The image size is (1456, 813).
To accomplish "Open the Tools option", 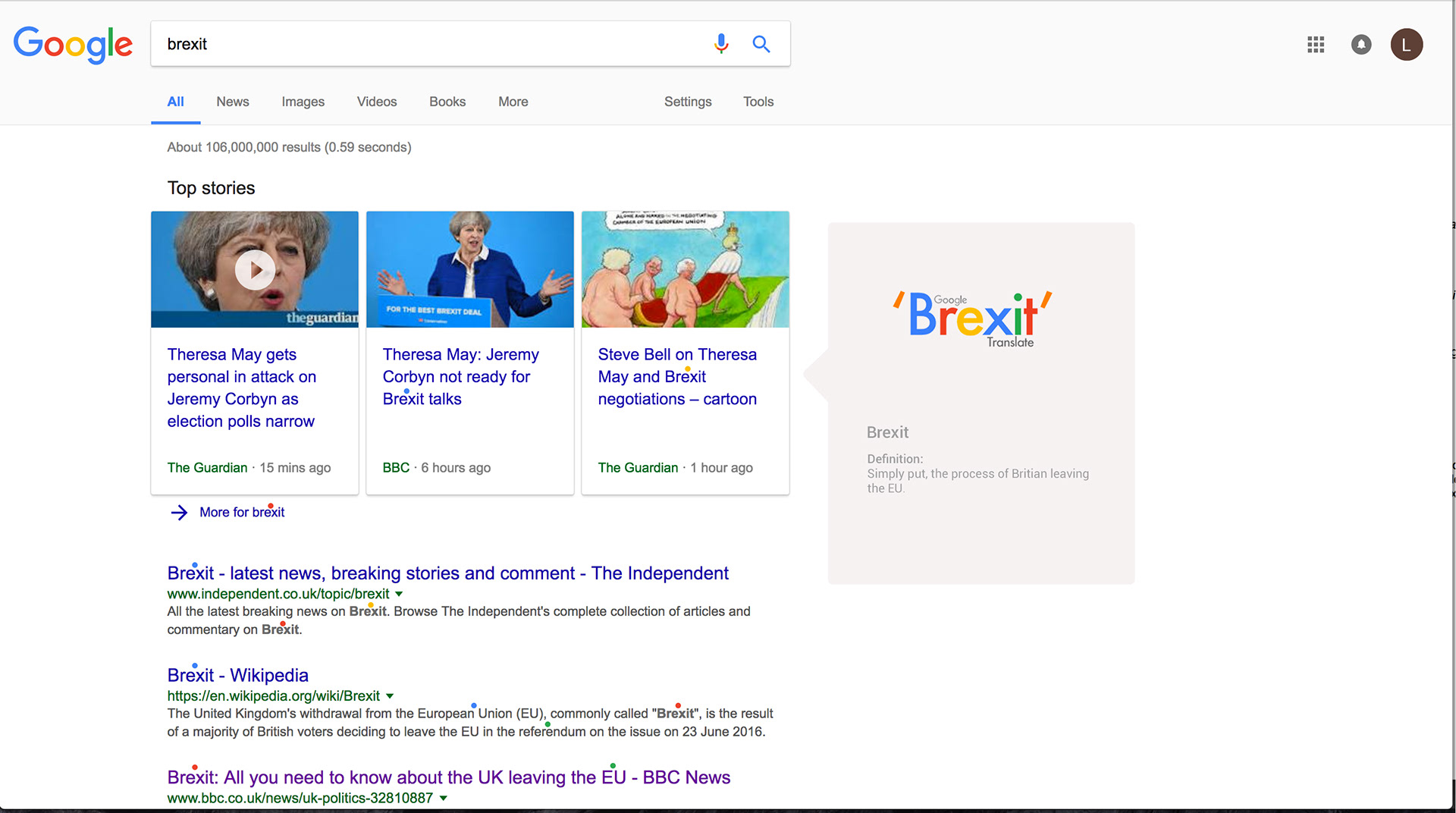I will (758, 102).
